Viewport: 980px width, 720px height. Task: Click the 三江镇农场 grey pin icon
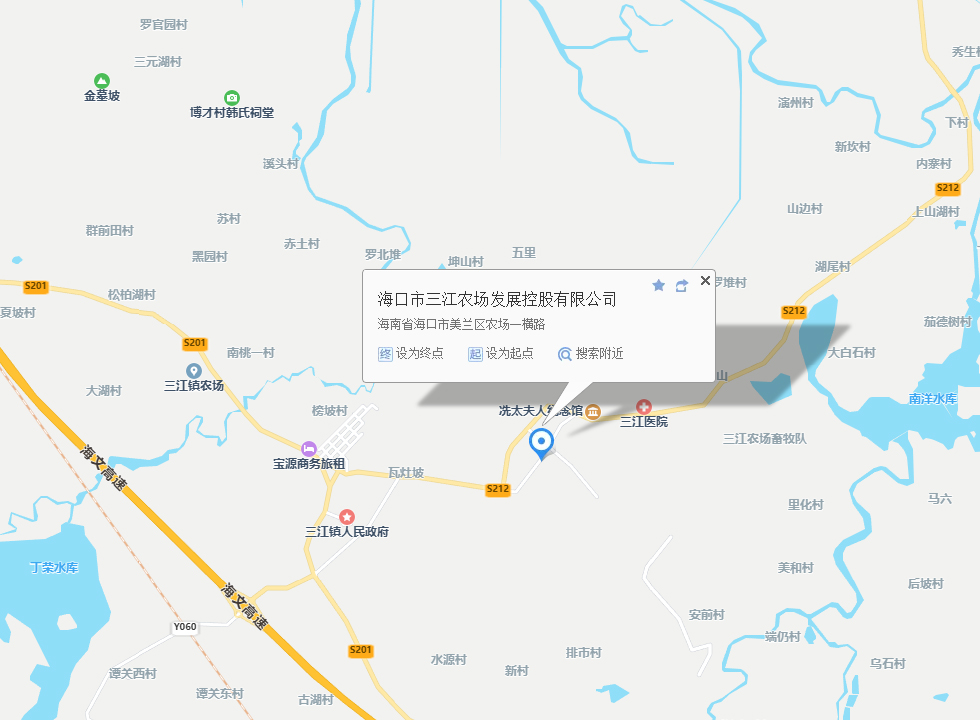coord(194,371)
